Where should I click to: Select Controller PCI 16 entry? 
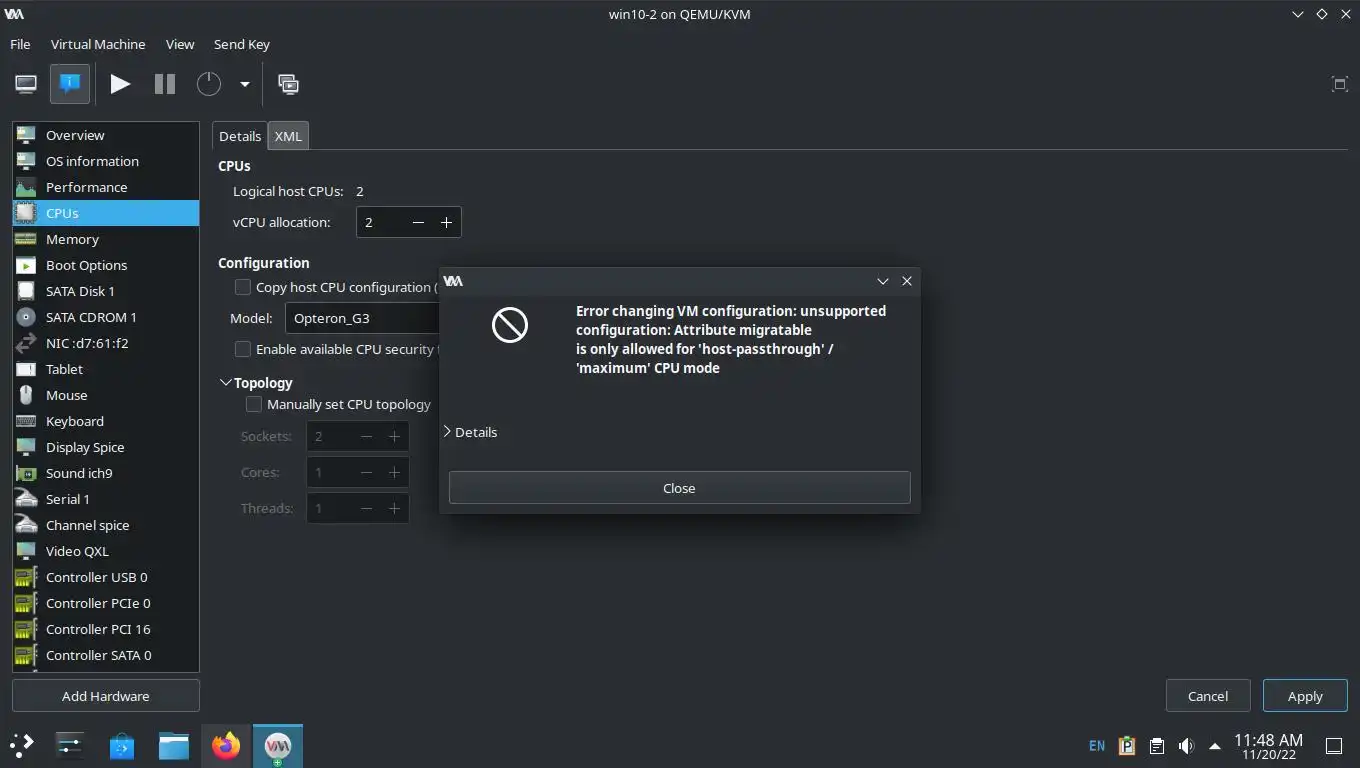click(105, 629)
